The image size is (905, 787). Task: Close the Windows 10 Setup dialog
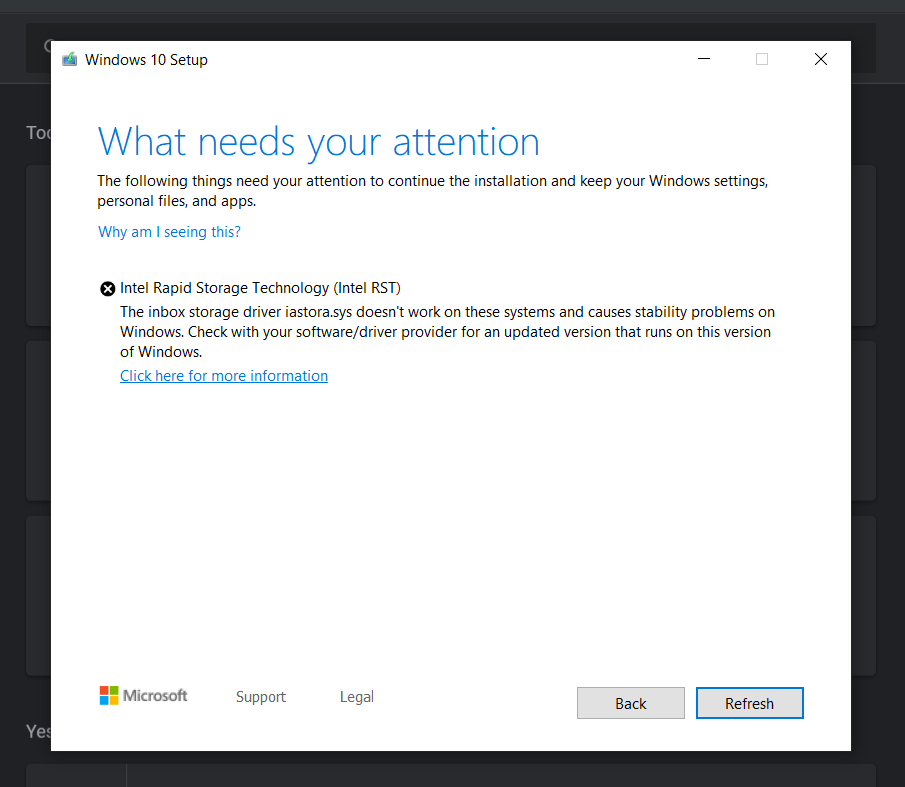pos(820,60)
